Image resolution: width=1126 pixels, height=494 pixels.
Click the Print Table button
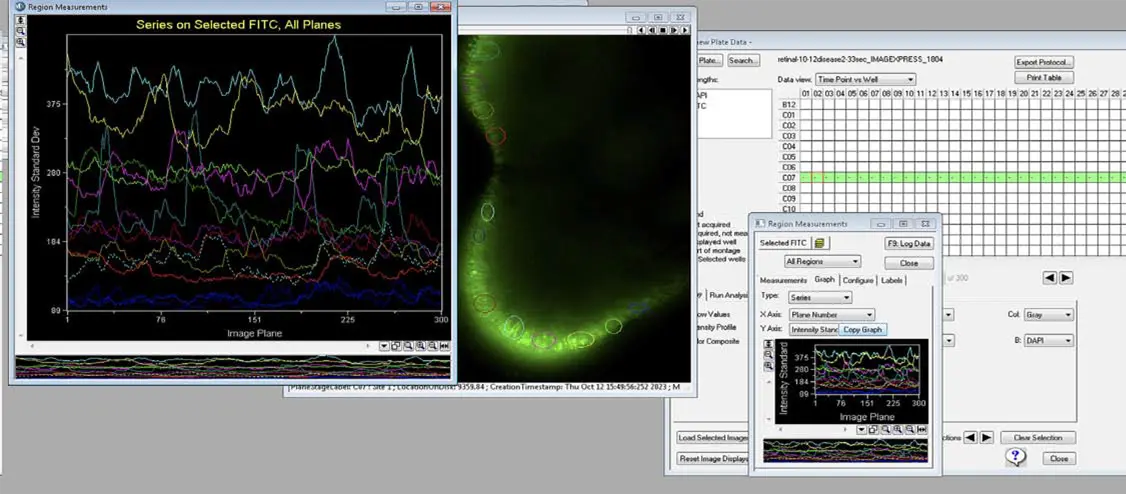click(1044, 78)
